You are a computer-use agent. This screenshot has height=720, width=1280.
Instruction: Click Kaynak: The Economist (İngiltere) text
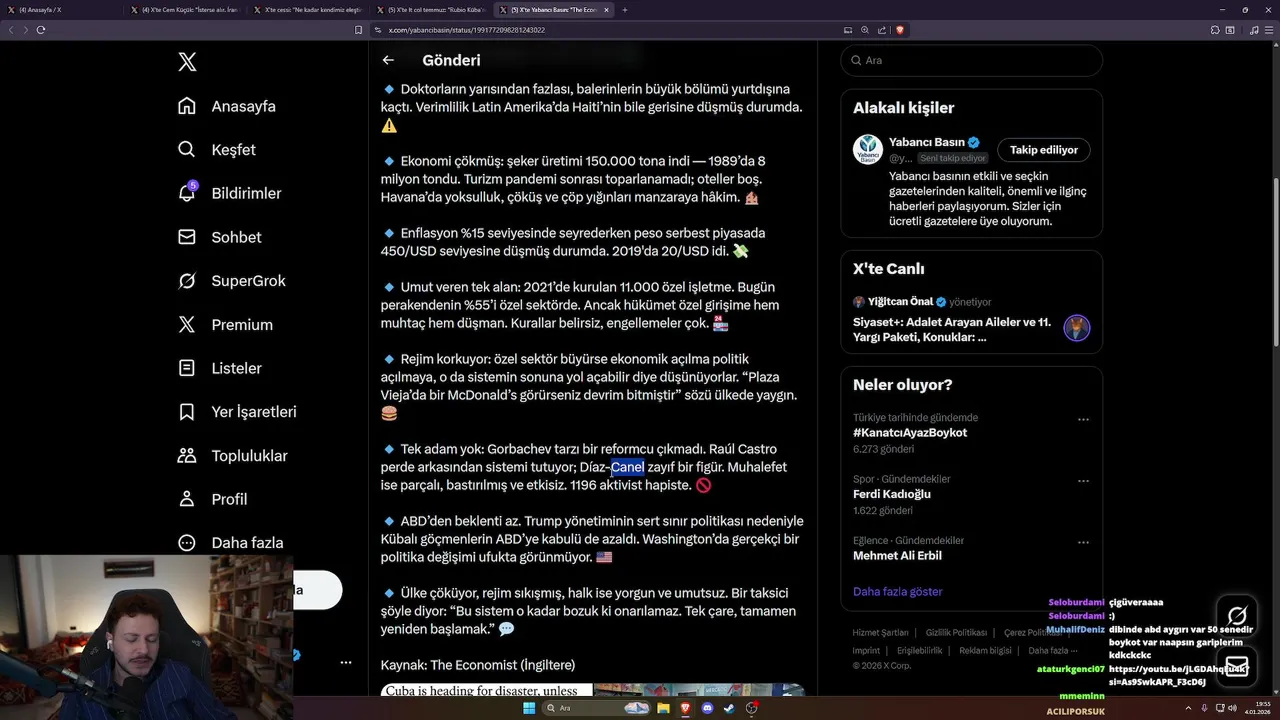click(x=478, y=665)
